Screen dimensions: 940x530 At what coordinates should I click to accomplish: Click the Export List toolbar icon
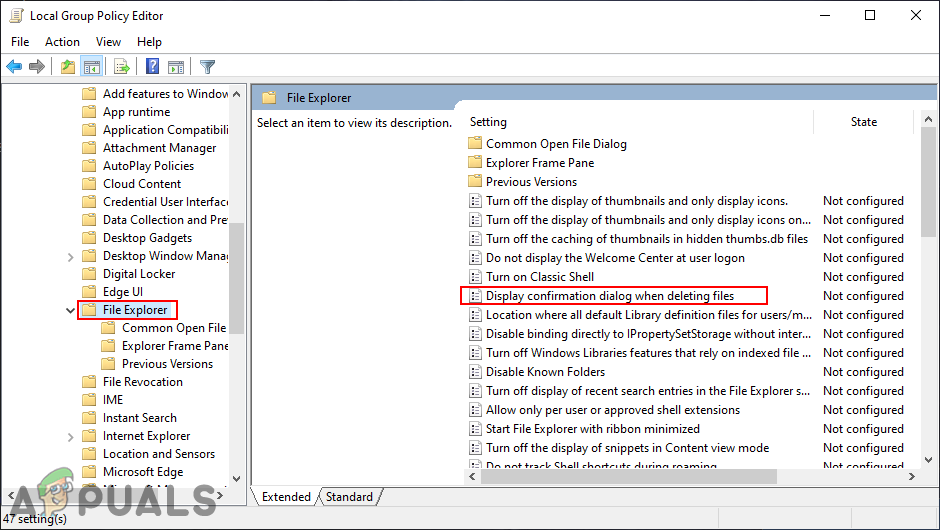pyautogui.click(x=122, y=67)
